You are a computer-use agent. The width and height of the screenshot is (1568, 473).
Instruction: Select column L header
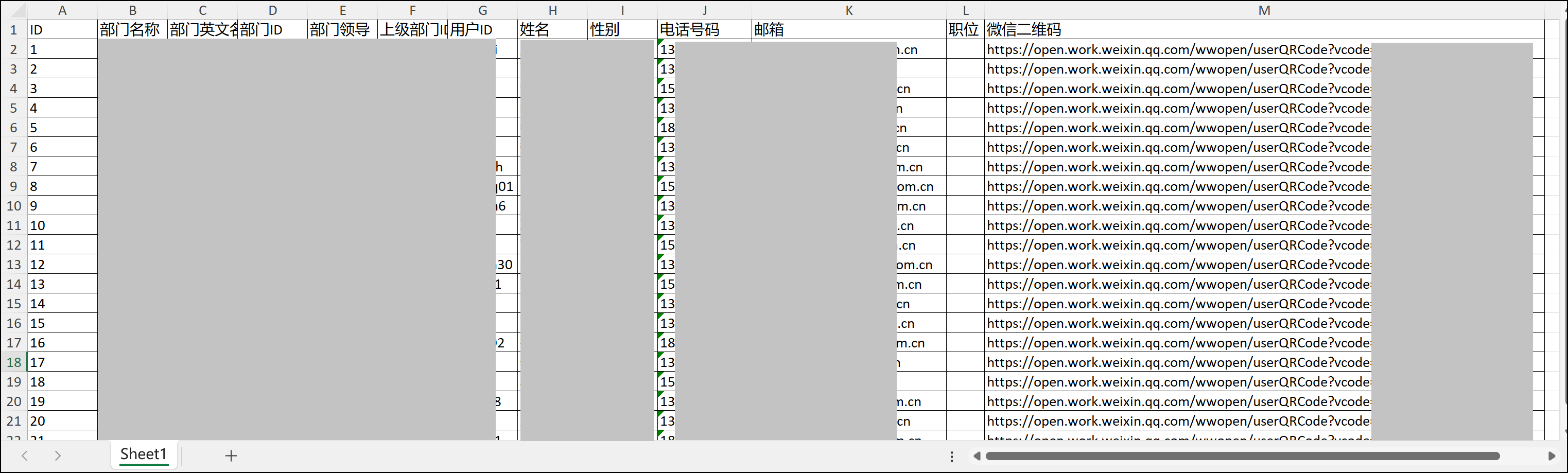pyautogui.click(x=965, y=10)
